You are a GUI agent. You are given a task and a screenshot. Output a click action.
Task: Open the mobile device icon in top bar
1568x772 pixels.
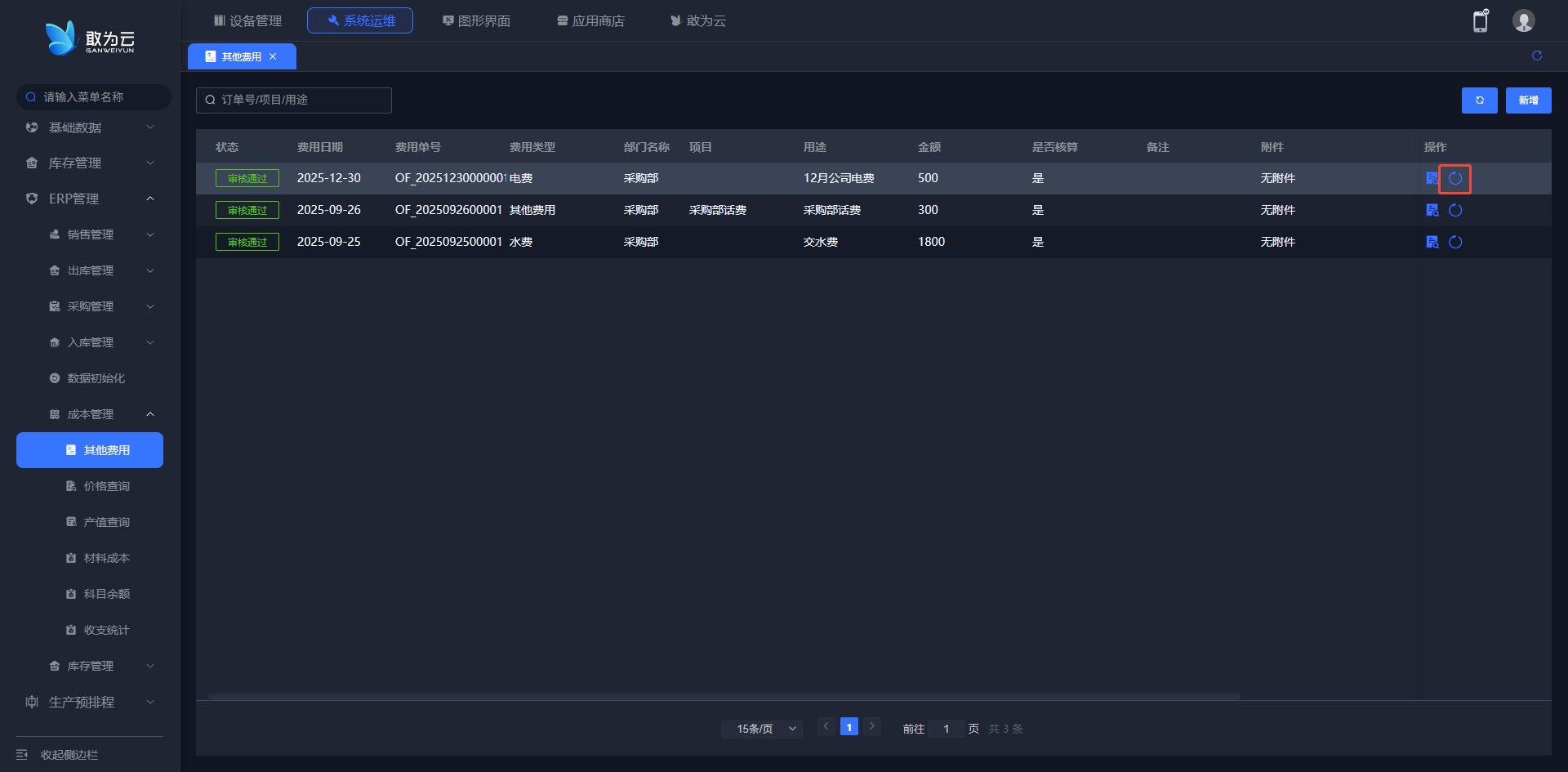pos(1480,21)
